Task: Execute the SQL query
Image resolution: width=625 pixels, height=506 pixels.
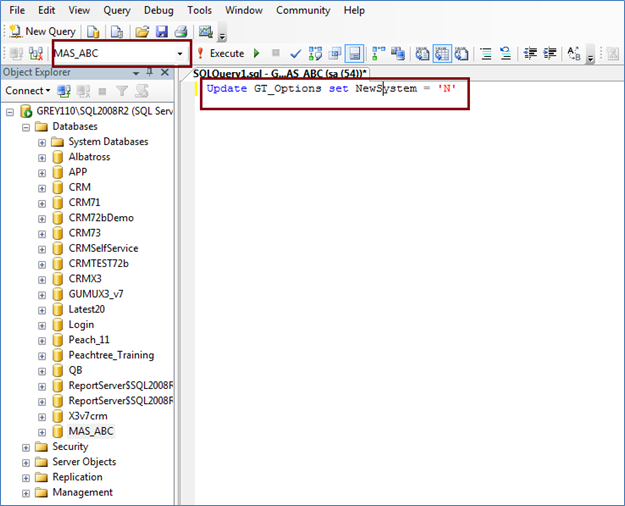Action: tap(220, 53)
